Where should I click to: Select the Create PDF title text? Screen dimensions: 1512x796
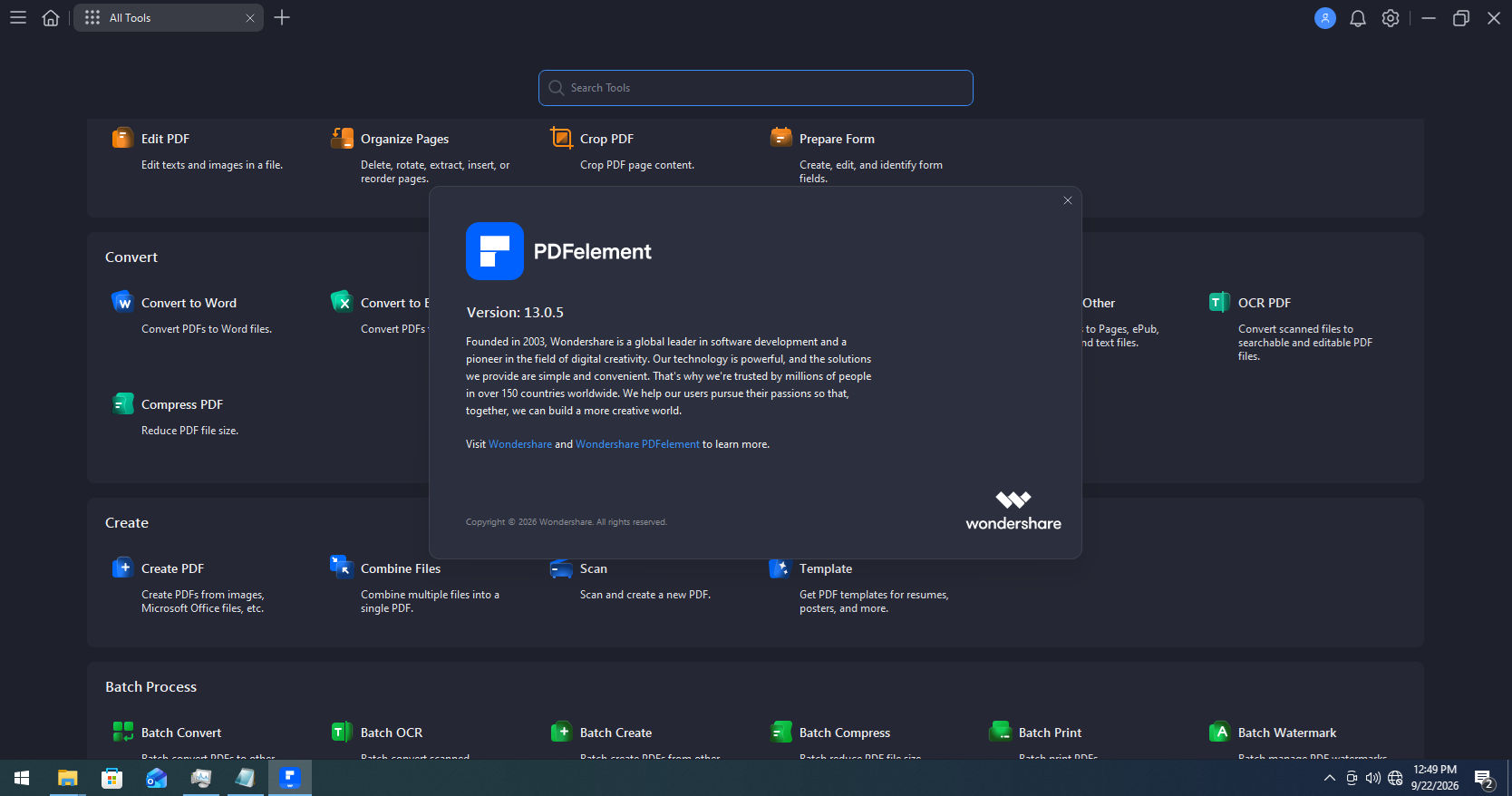point(172,568)
